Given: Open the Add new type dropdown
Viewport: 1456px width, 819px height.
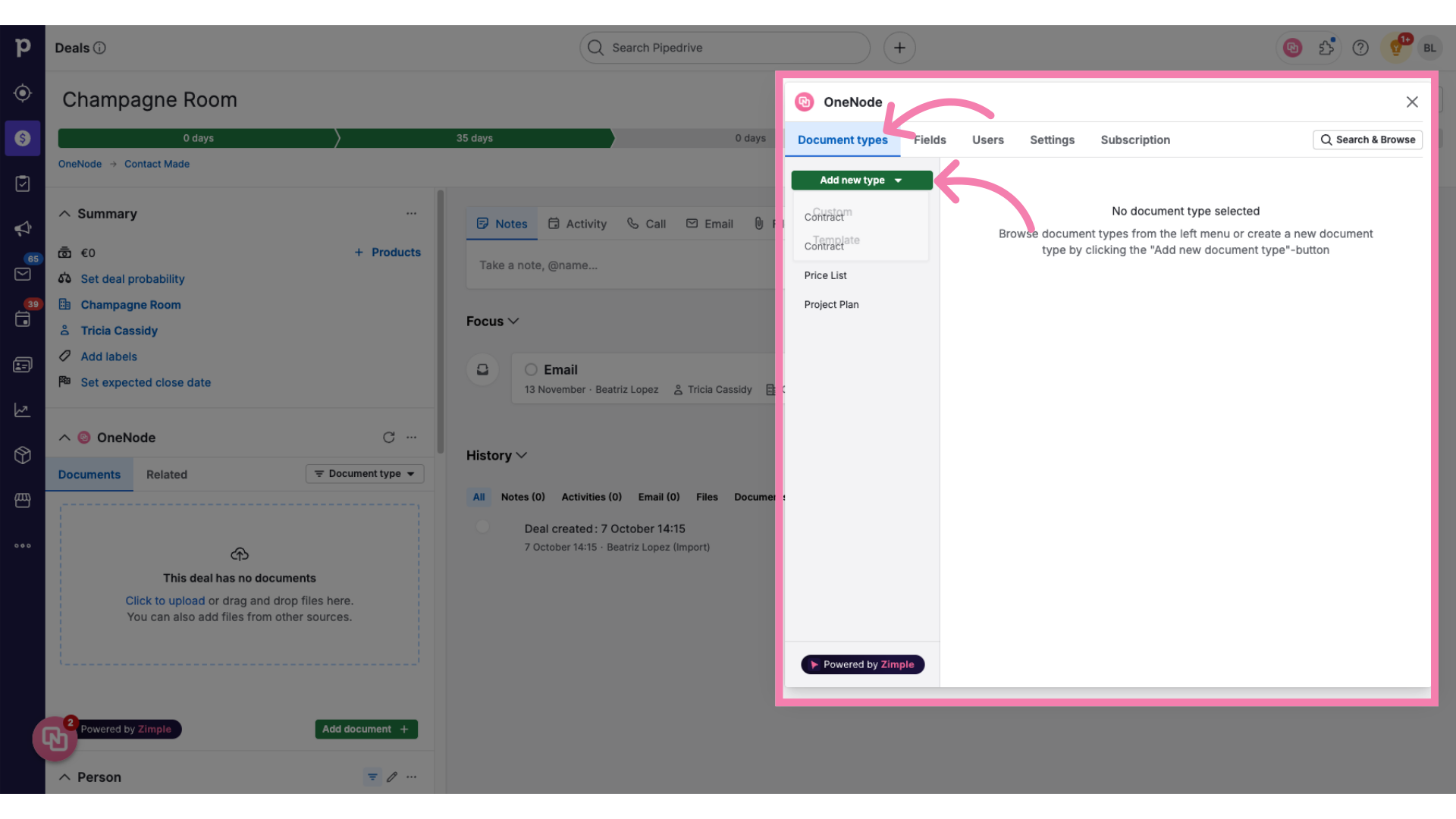Looking at the screenshot, I should [861, 180].
